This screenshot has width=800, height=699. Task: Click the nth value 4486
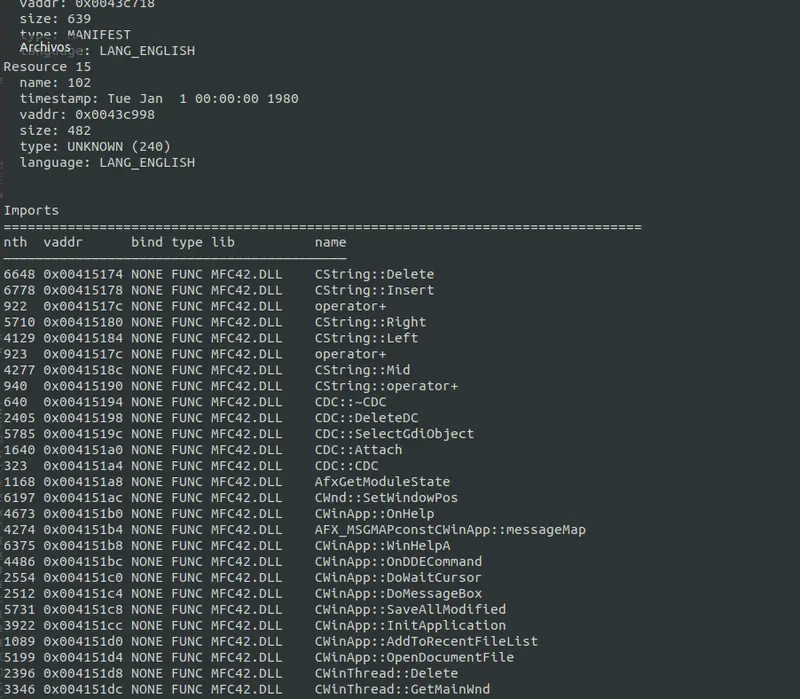tap(19, 562)
